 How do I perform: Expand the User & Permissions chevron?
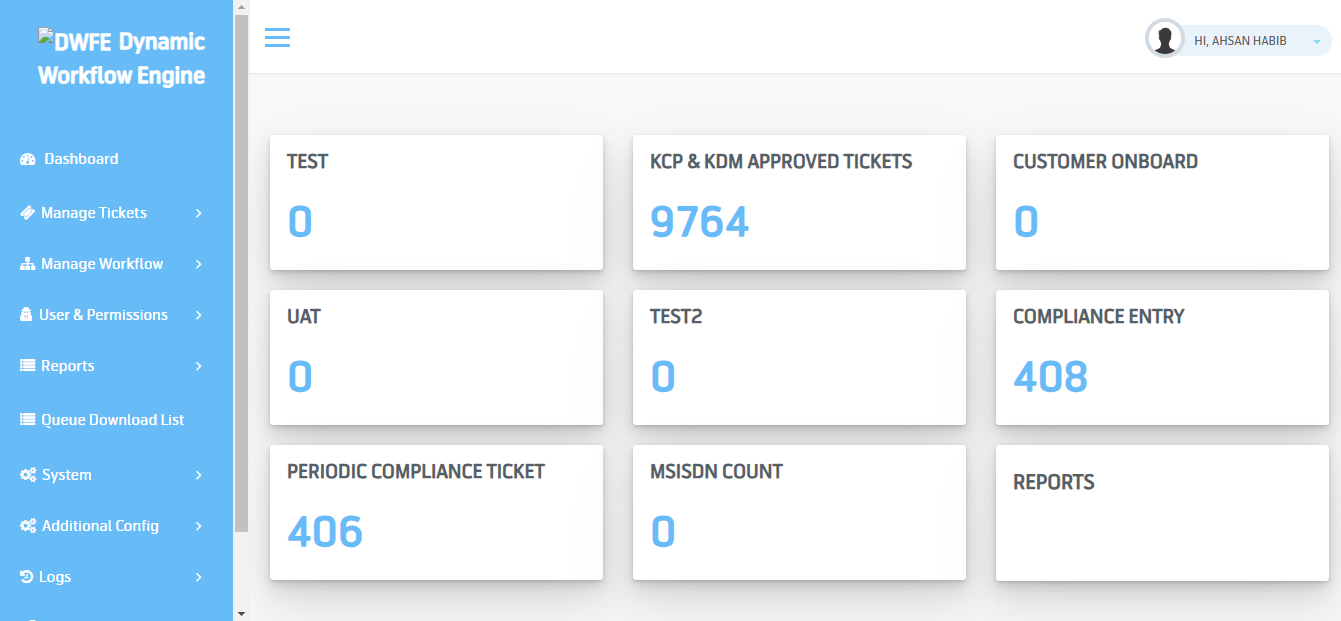[199, 315]
